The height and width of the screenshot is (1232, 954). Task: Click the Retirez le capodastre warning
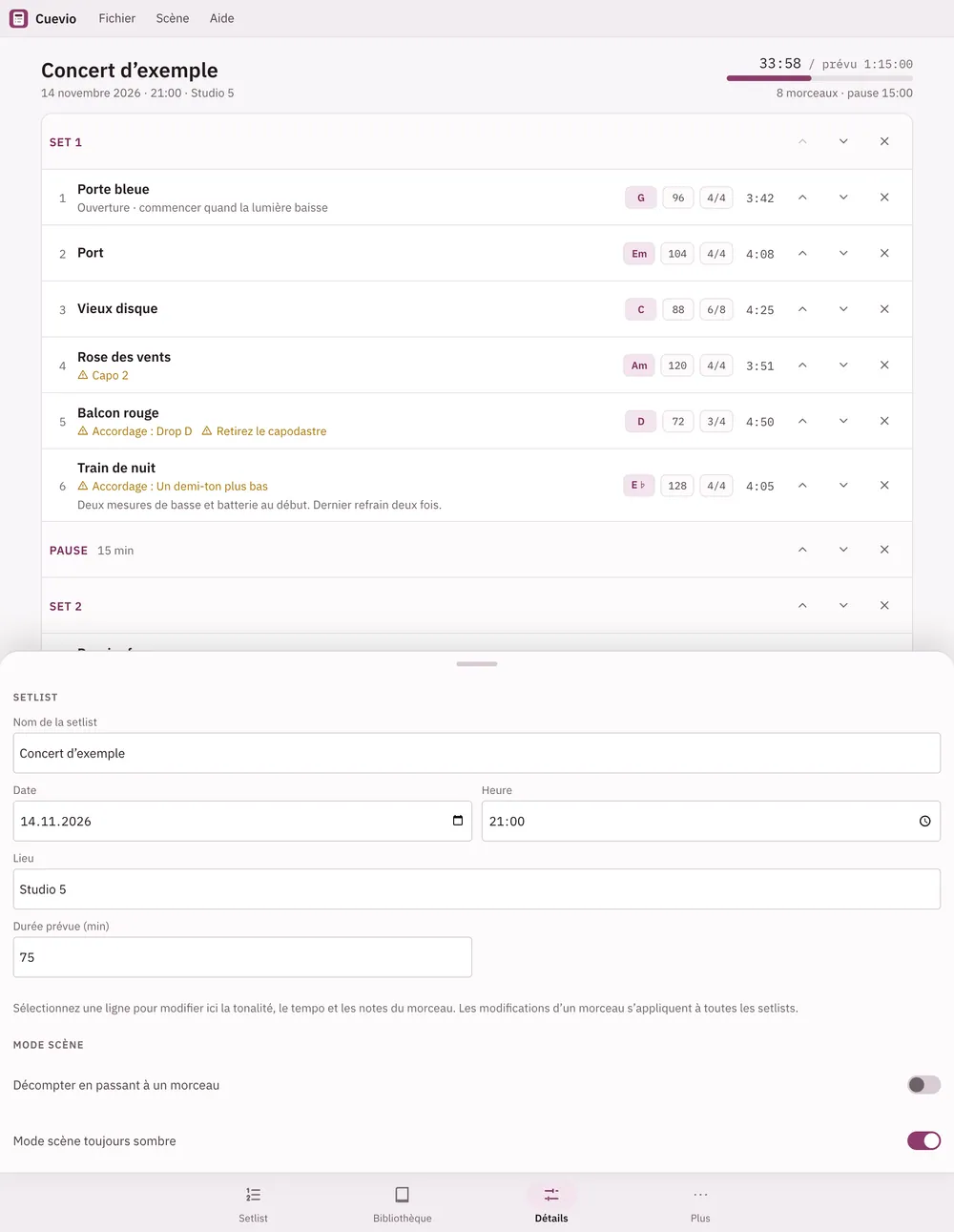click(x=264, y=431)
